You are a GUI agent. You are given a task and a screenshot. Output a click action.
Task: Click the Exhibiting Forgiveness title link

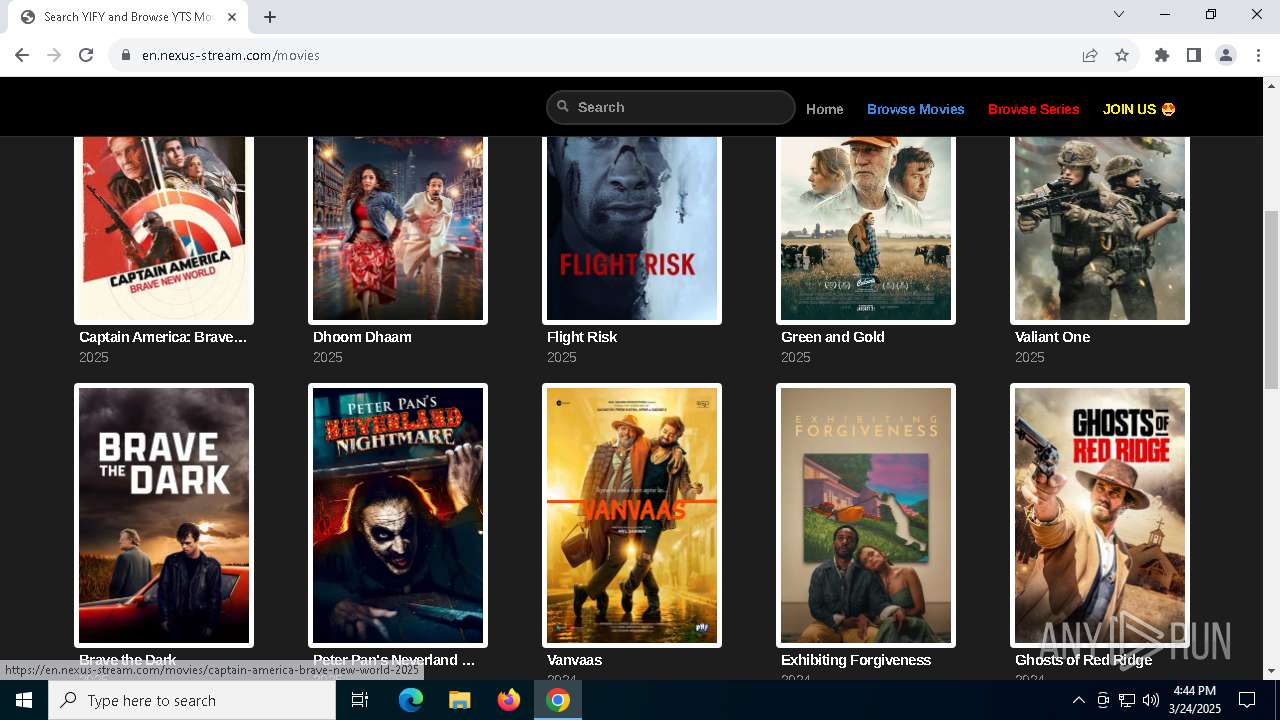(856, 660)
